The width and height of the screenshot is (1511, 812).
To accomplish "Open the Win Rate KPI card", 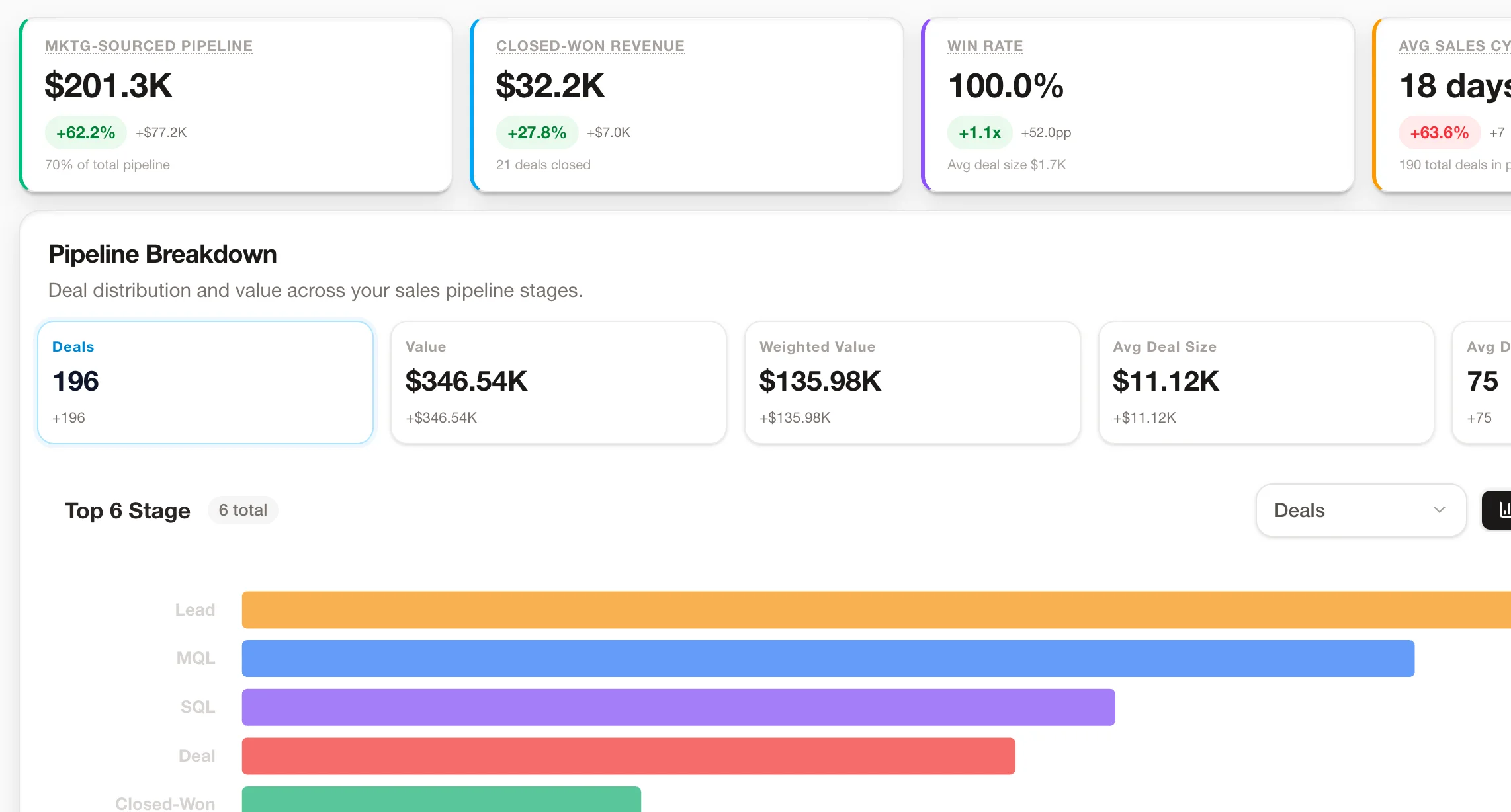I will click(x=1138, y=105).
